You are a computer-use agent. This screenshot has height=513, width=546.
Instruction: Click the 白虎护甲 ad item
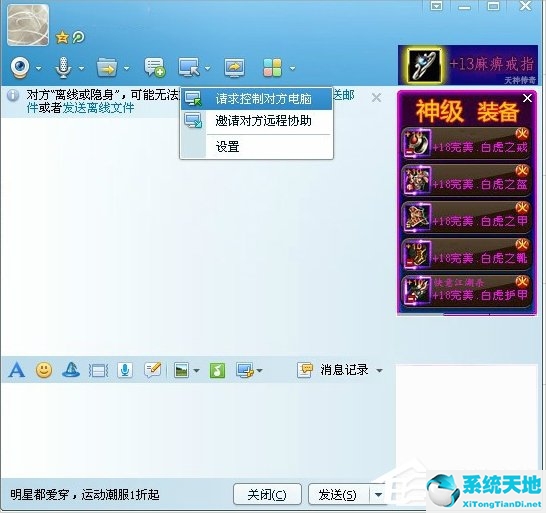[x=466, y=291]
